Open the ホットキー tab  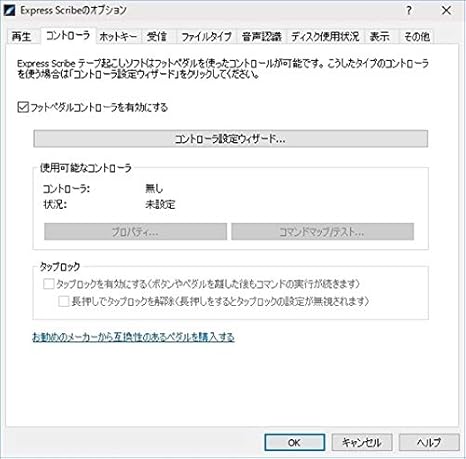pyautogui.click(x=118, y=36)
